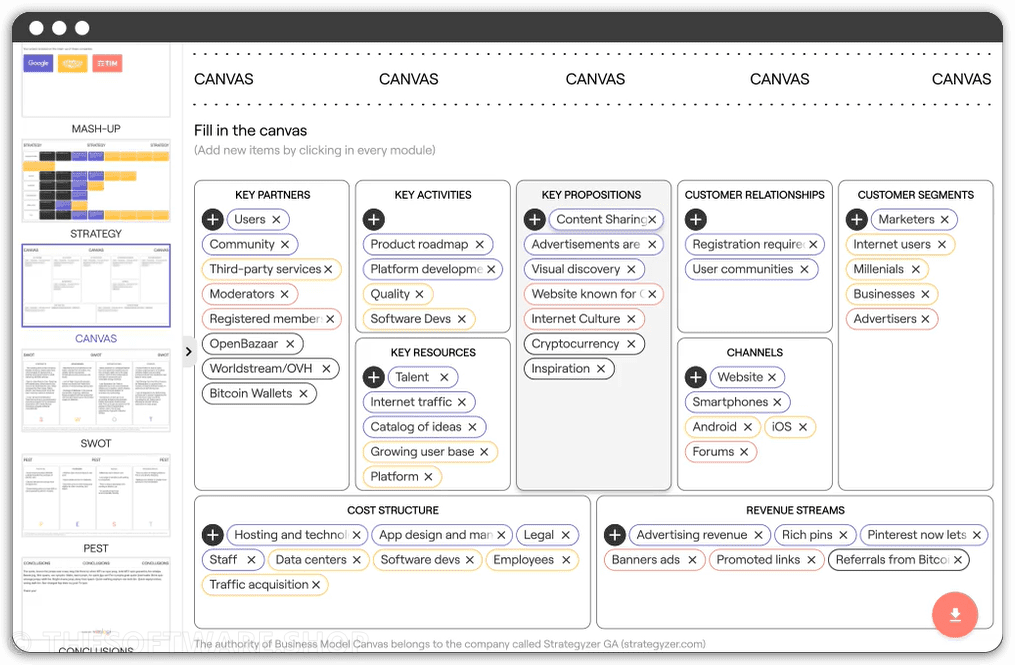Remove the Smartphones tag
Screen dimensions: 1015x665
click(x=777, y=402)
